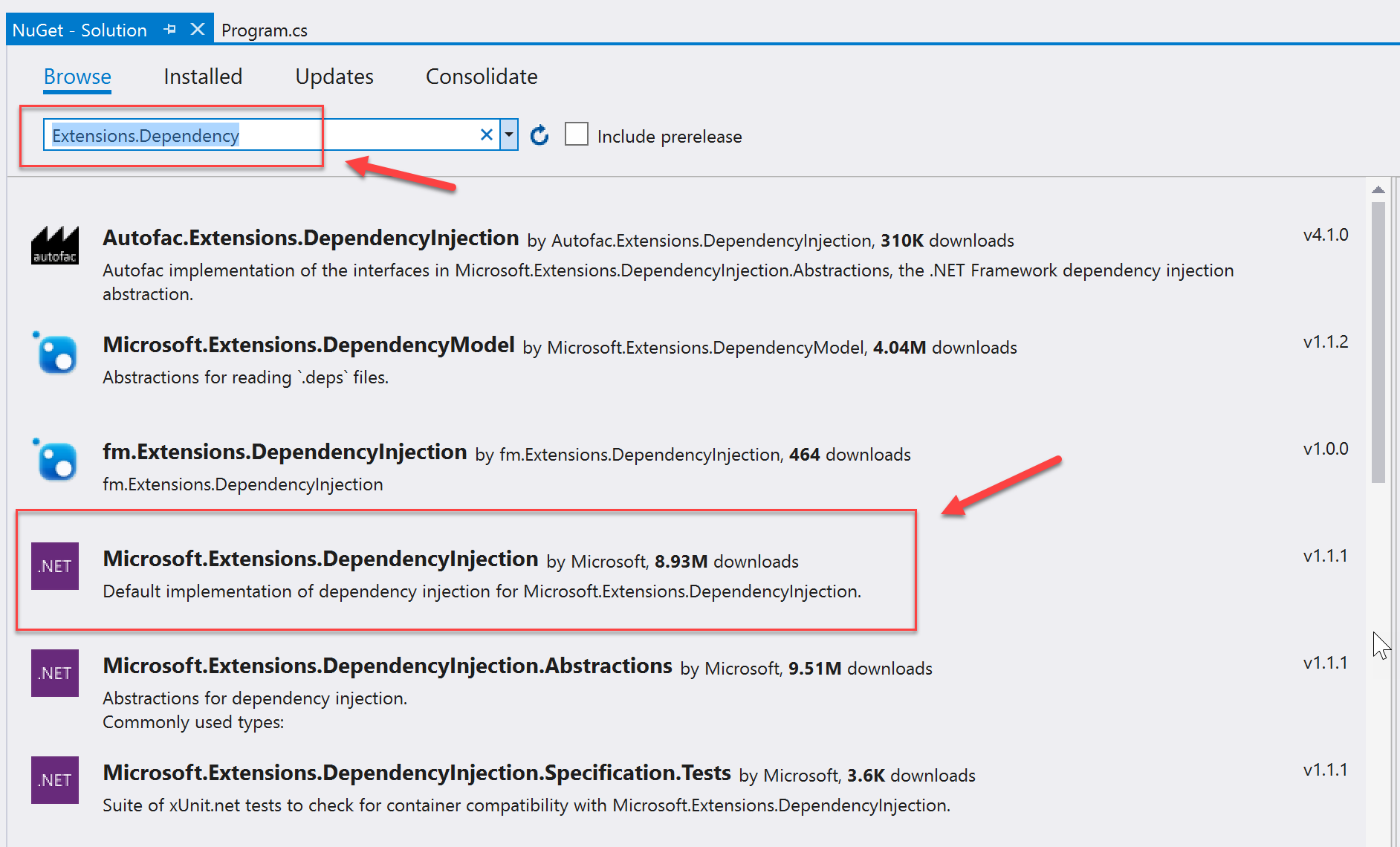Click the '4.04M downloads' text
The image size is (1400, 847).
(x=945, y=348)
